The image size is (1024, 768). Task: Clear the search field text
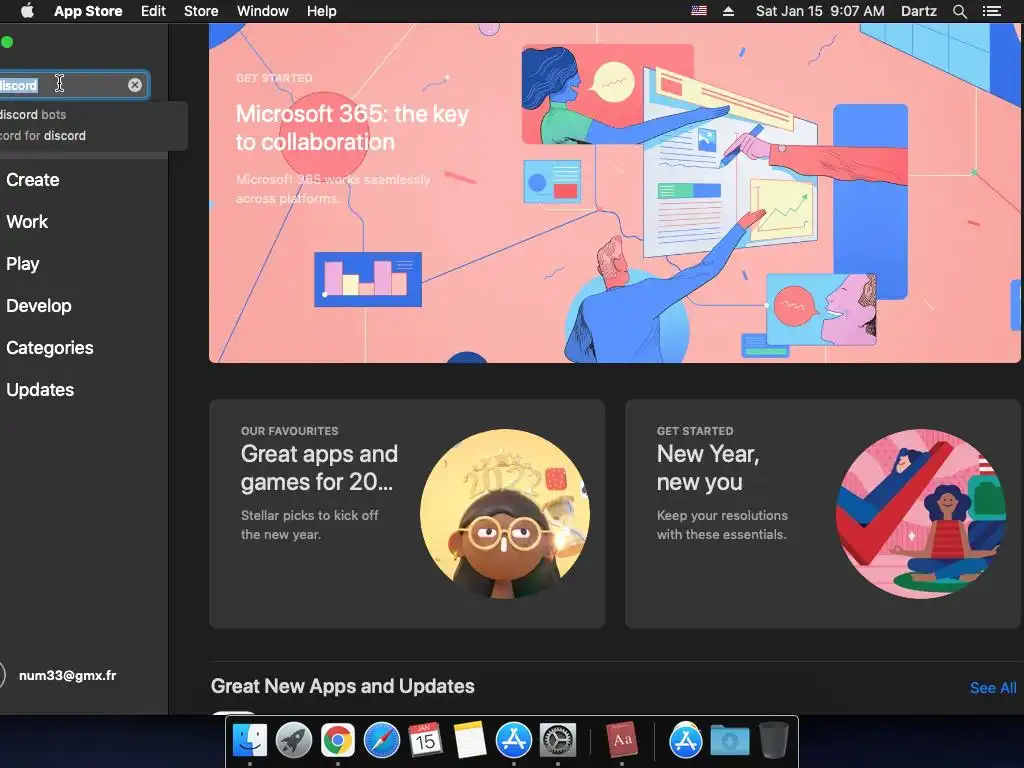click(x=135, y=85)
